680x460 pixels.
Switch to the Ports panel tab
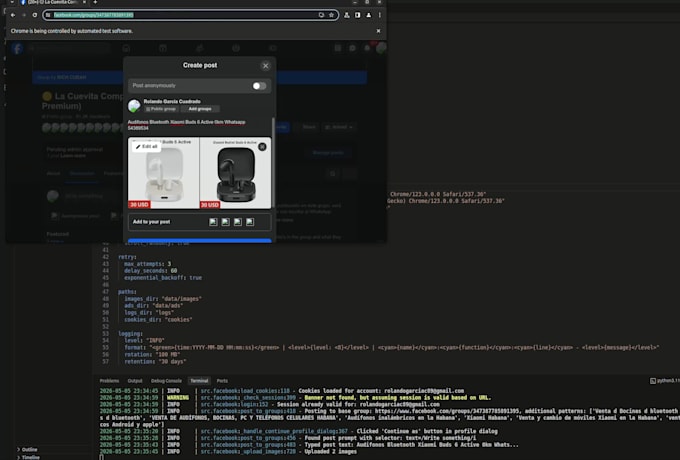pyautogui.click(x=222, y=381)
